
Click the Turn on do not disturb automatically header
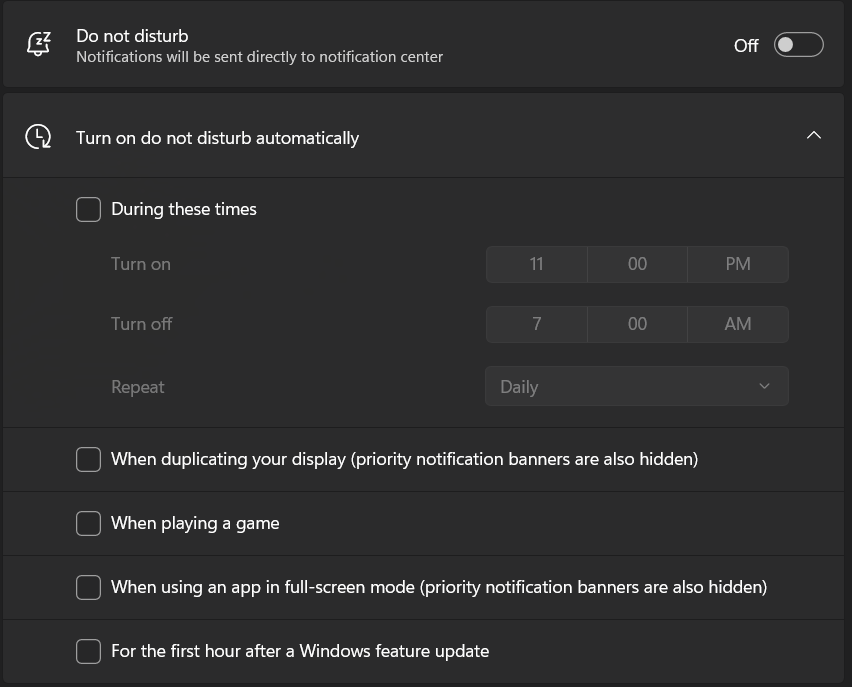[x=217, y=138]
